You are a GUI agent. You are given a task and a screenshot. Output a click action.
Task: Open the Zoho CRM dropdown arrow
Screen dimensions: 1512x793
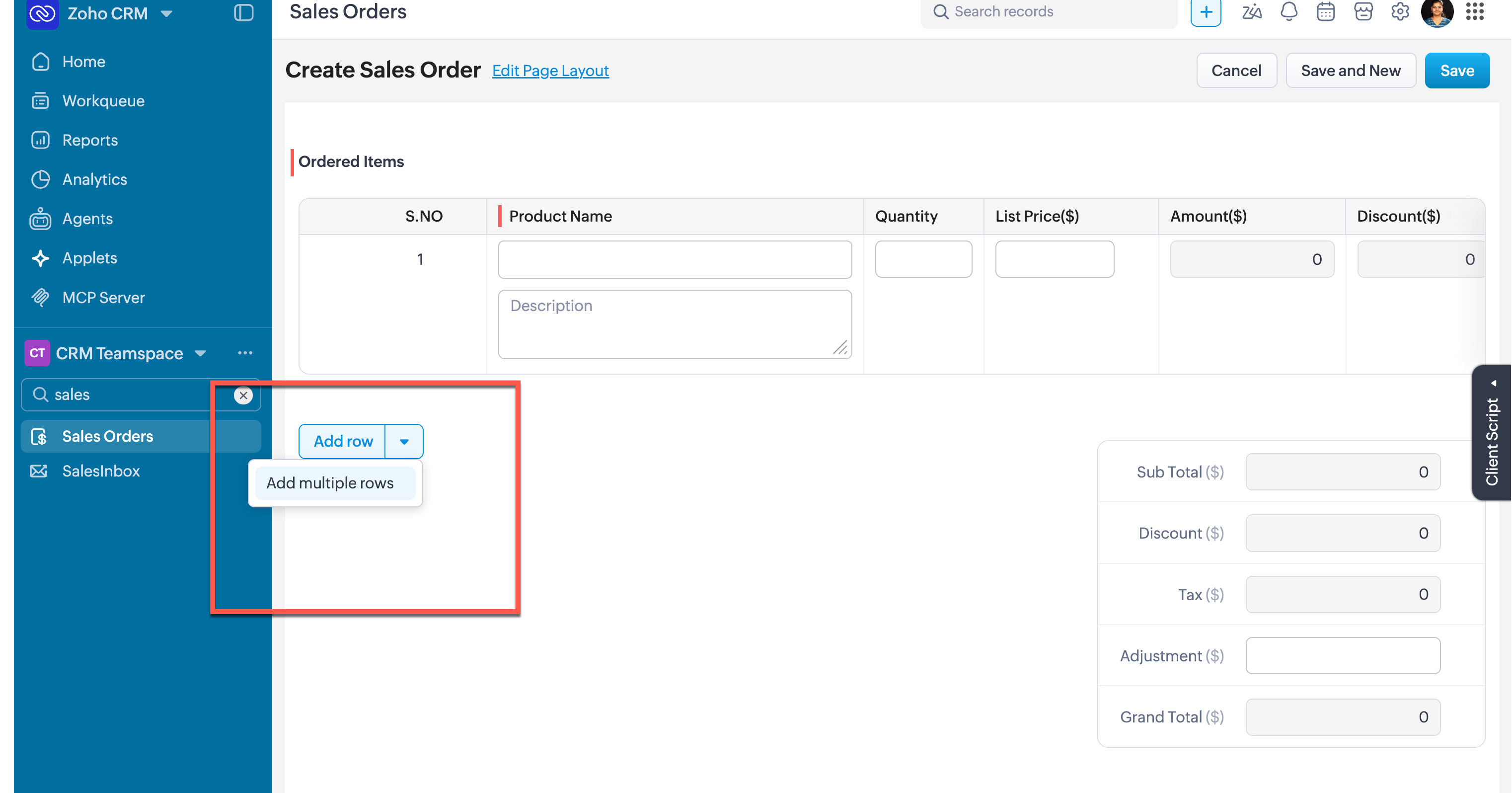tap(167, 13)
